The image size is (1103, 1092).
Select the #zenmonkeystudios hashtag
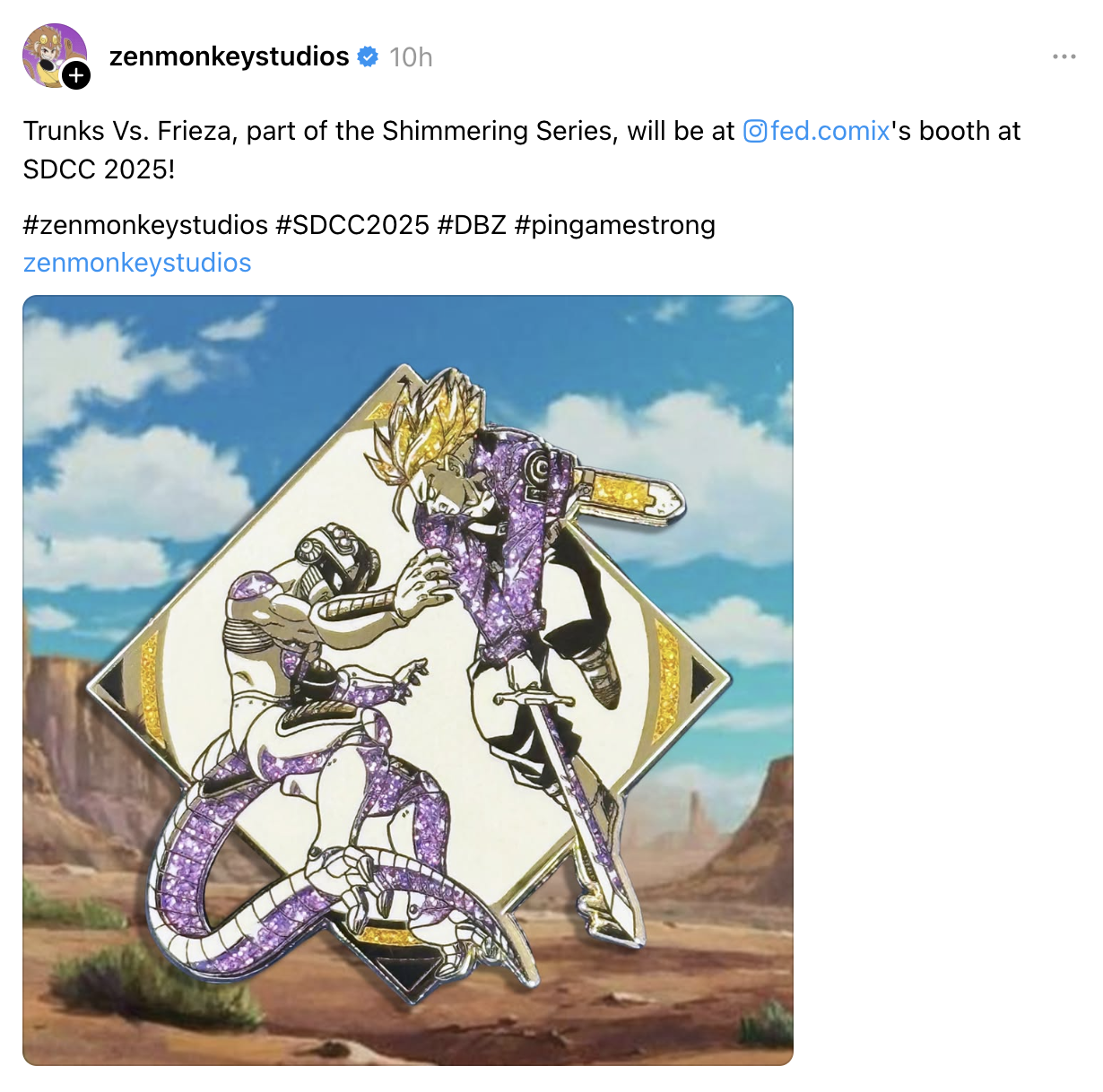(145, 224)
